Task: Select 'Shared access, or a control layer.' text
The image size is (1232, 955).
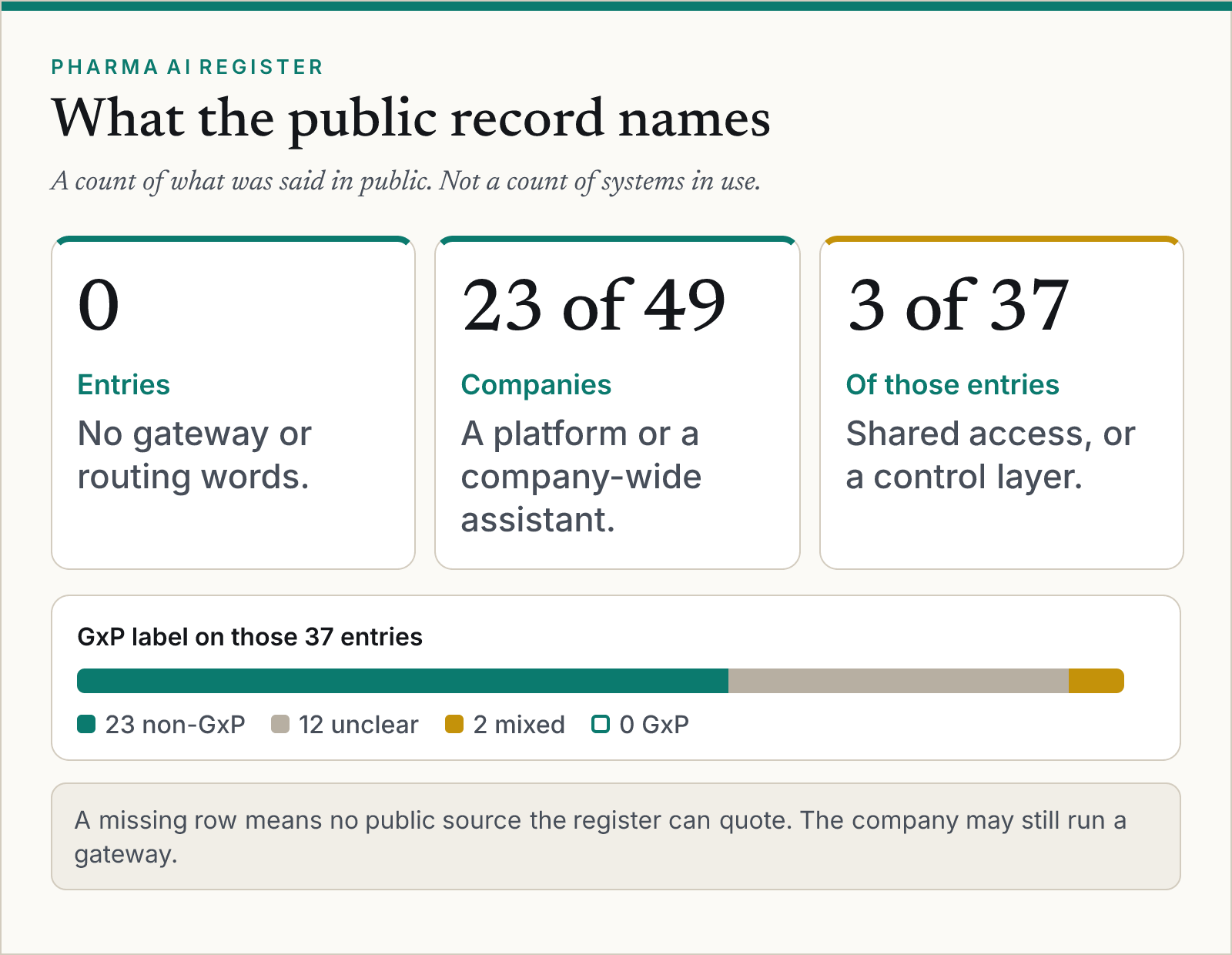Action: pyautogui.click(x=990, y=455)
